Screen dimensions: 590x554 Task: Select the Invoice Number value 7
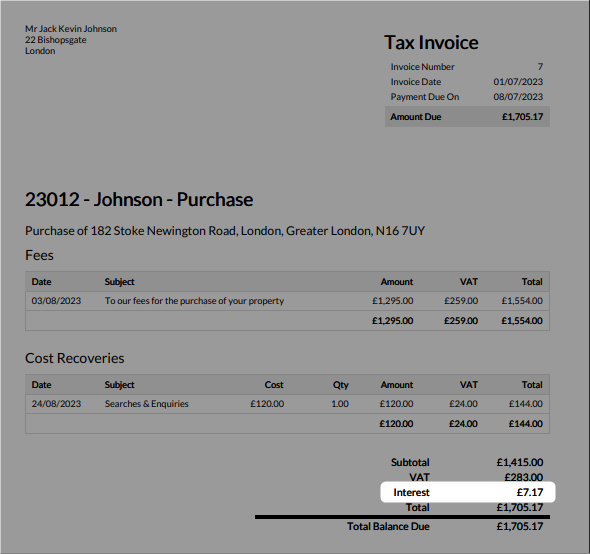click(540, 67)
